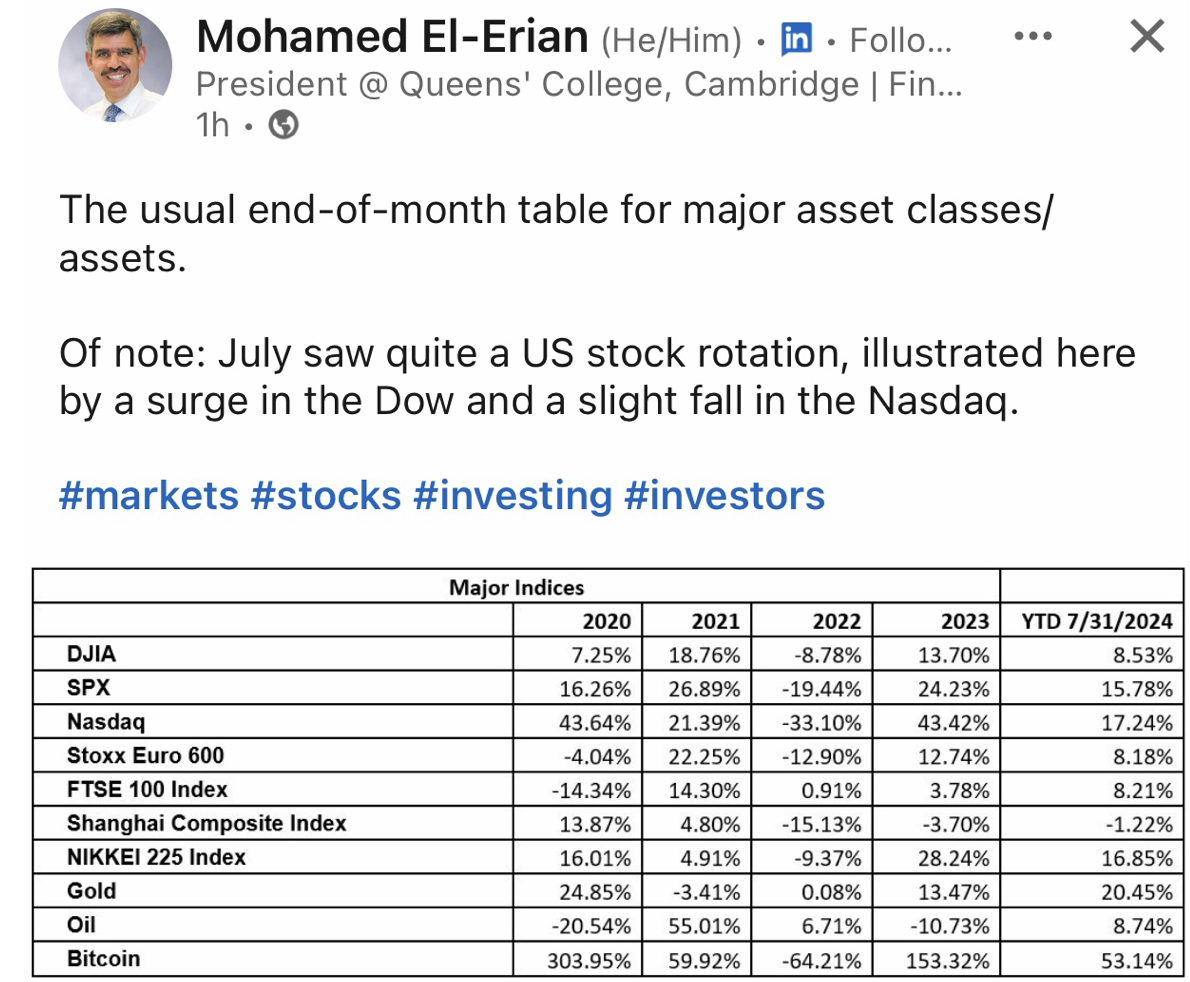Click the globe public visibility icon
Viewport: 1190px width, 982px height.
coord(286,125)
